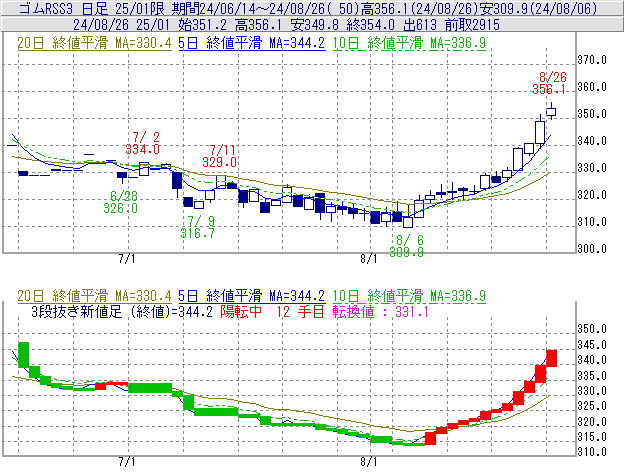Click upper chart 5日 終値平滑 MA=344.2 legend

point(252,43)
